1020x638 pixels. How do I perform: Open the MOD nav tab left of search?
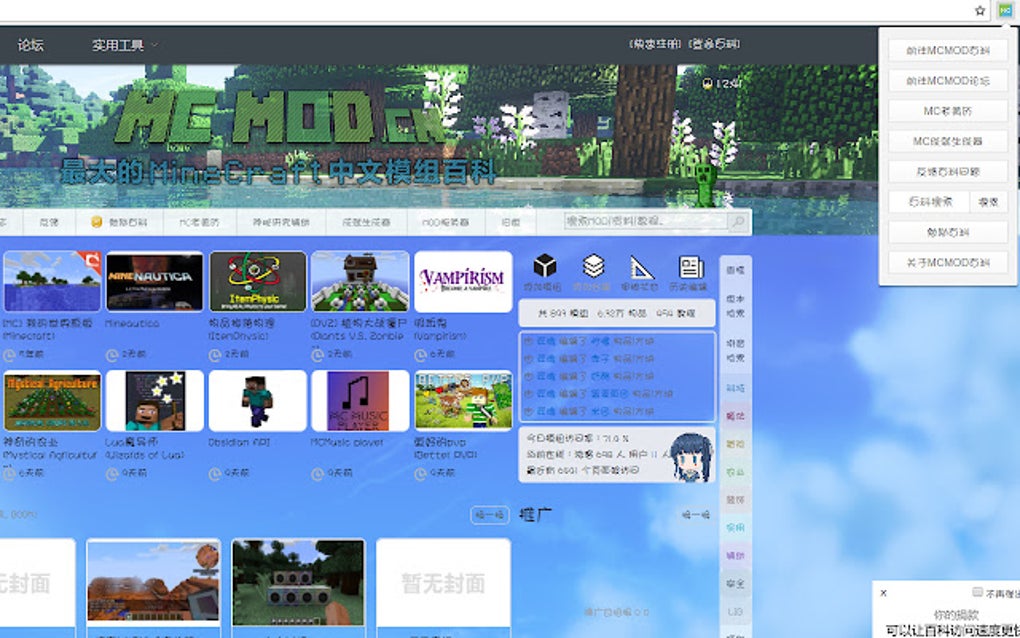pos(446,222)
